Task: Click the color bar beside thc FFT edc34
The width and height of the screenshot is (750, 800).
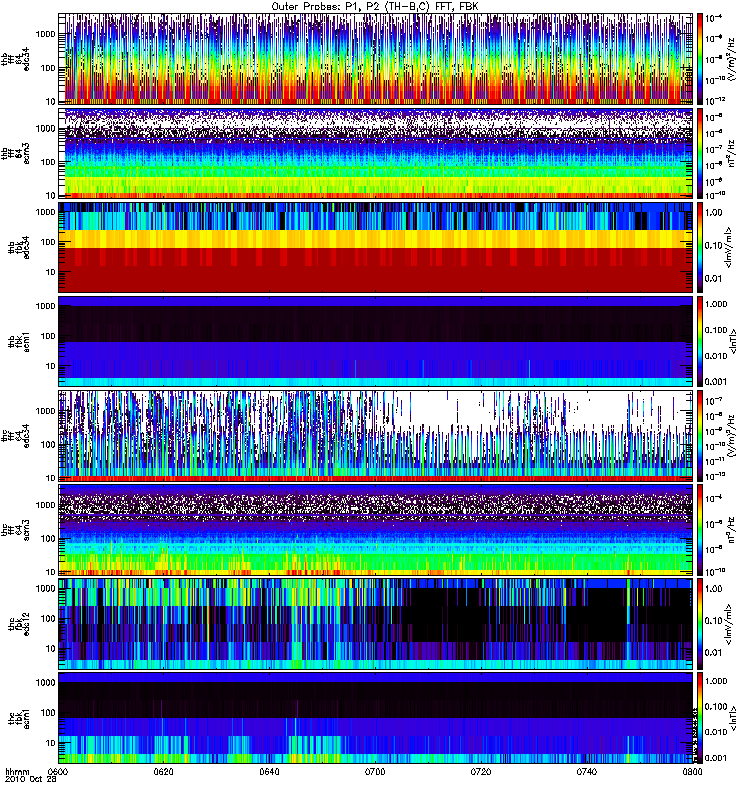Action: pos(700,436)
